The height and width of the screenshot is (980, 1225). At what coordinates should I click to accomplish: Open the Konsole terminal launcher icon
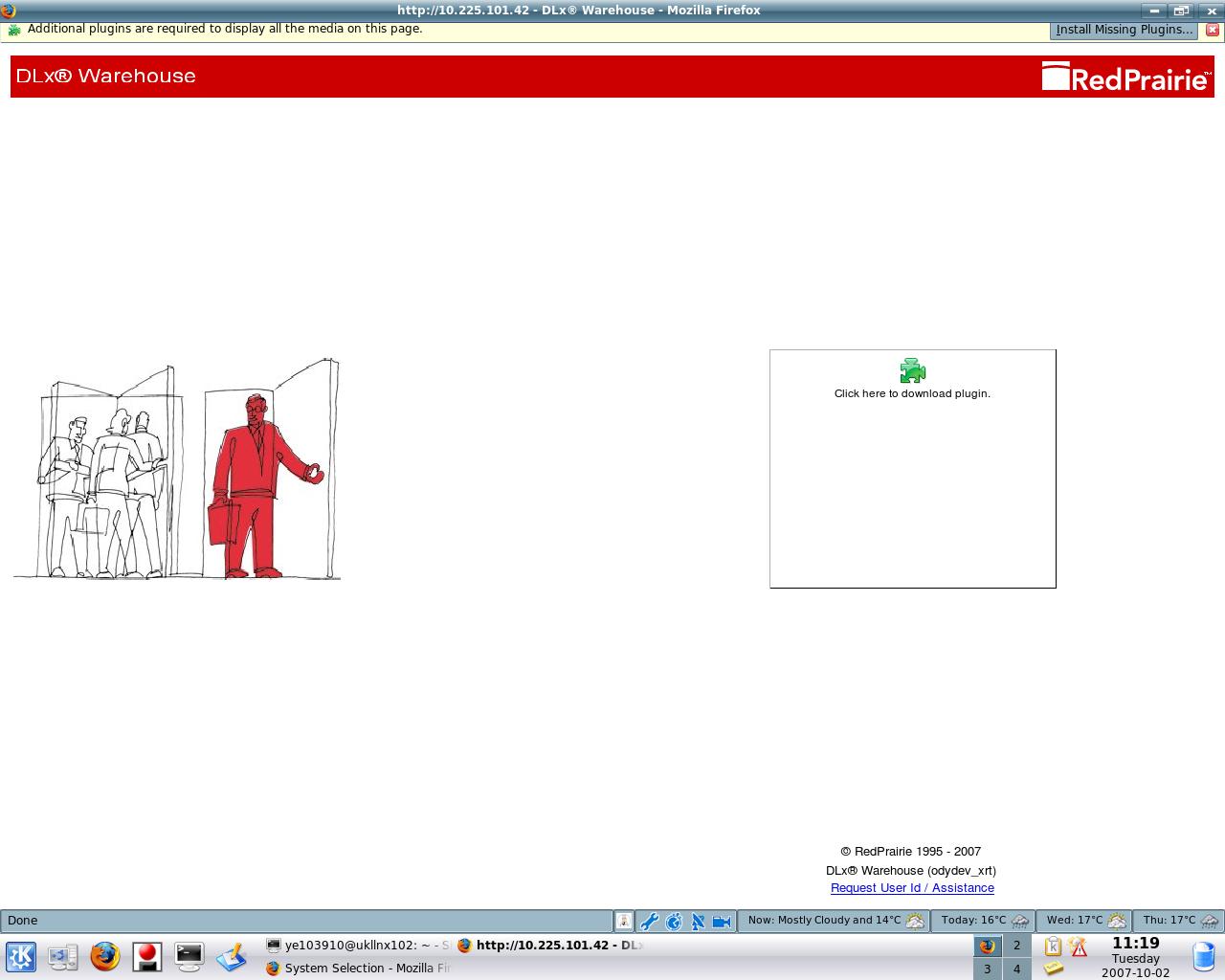click(x=189, y=956)
